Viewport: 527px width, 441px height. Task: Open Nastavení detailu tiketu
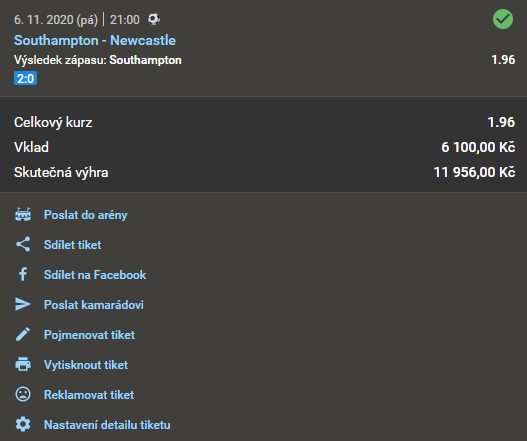coord(107,425)
